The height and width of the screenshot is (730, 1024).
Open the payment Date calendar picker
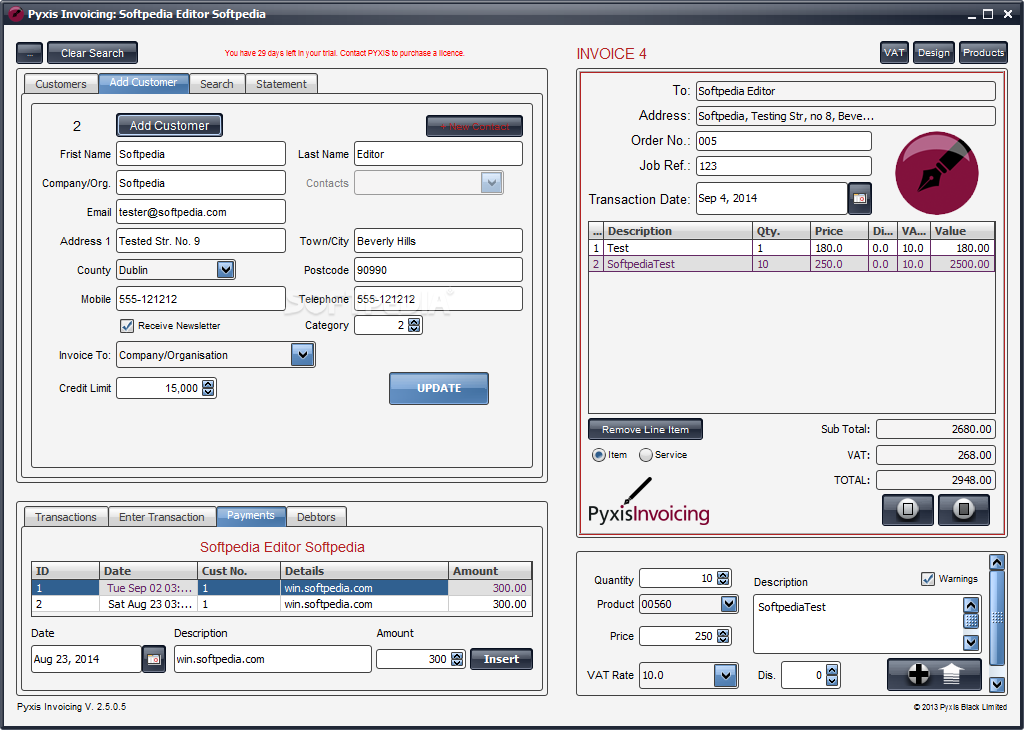pos(153,659)
